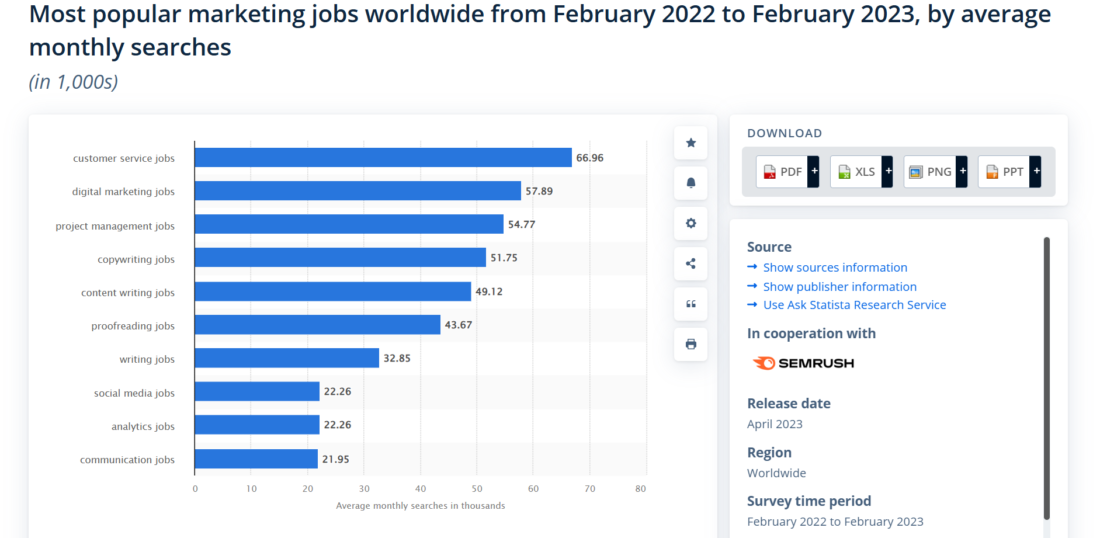Download the chart as PNG
Viewport: 1100px width, 538px height.
point(930,172)
